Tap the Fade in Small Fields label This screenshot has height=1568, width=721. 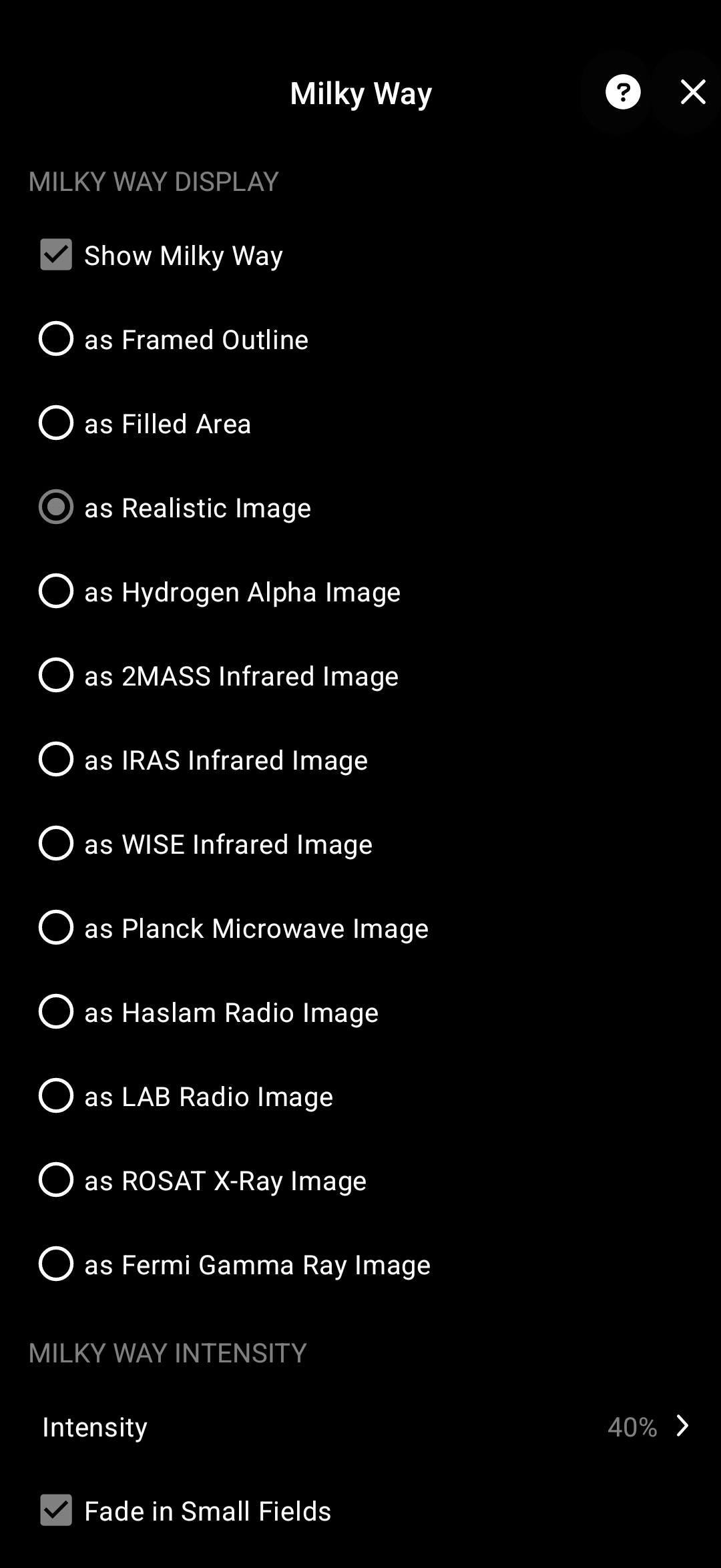pyautogui.click(x=208, y=1511)
